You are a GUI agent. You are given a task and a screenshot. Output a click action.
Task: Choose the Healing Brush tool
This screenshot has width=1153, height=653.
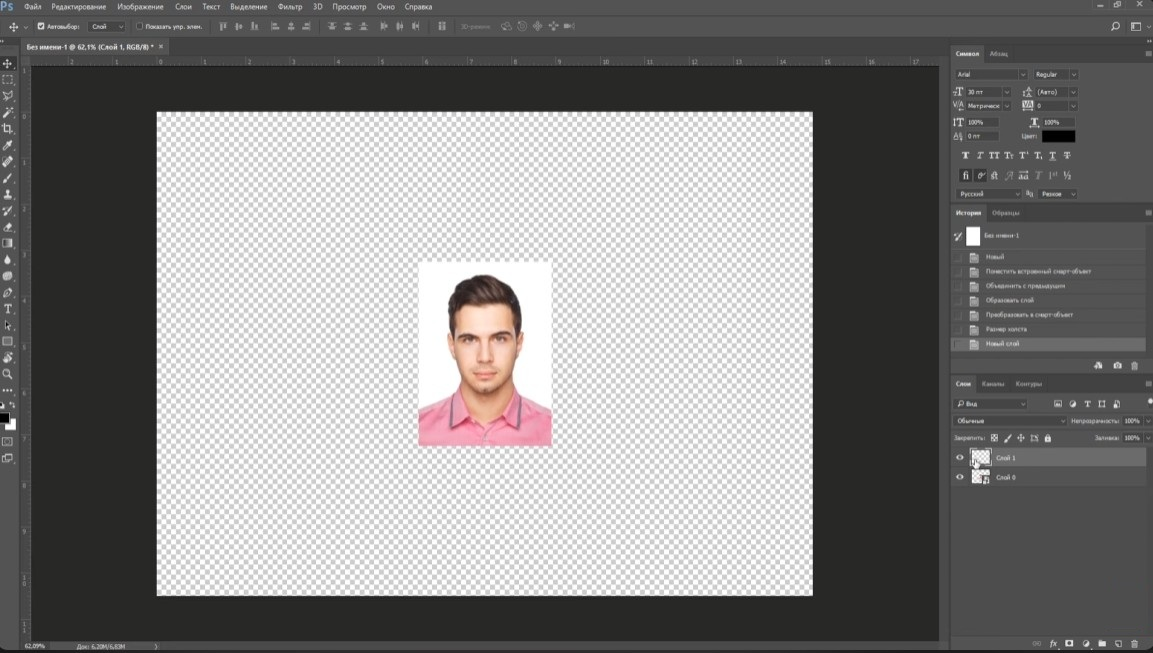tap(8, 162)
